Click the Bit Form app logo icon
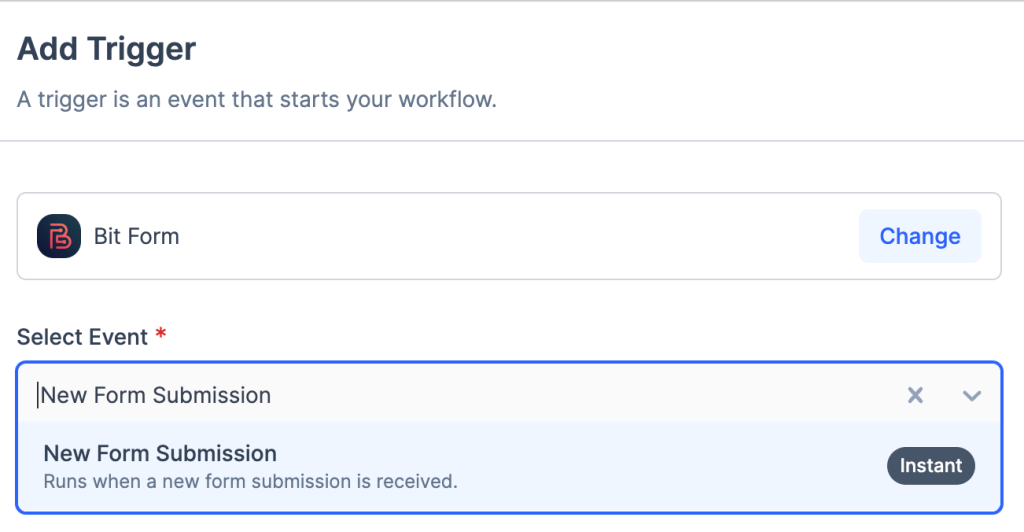The width and height of the screenshot is (1024, 532). point(59,237)
